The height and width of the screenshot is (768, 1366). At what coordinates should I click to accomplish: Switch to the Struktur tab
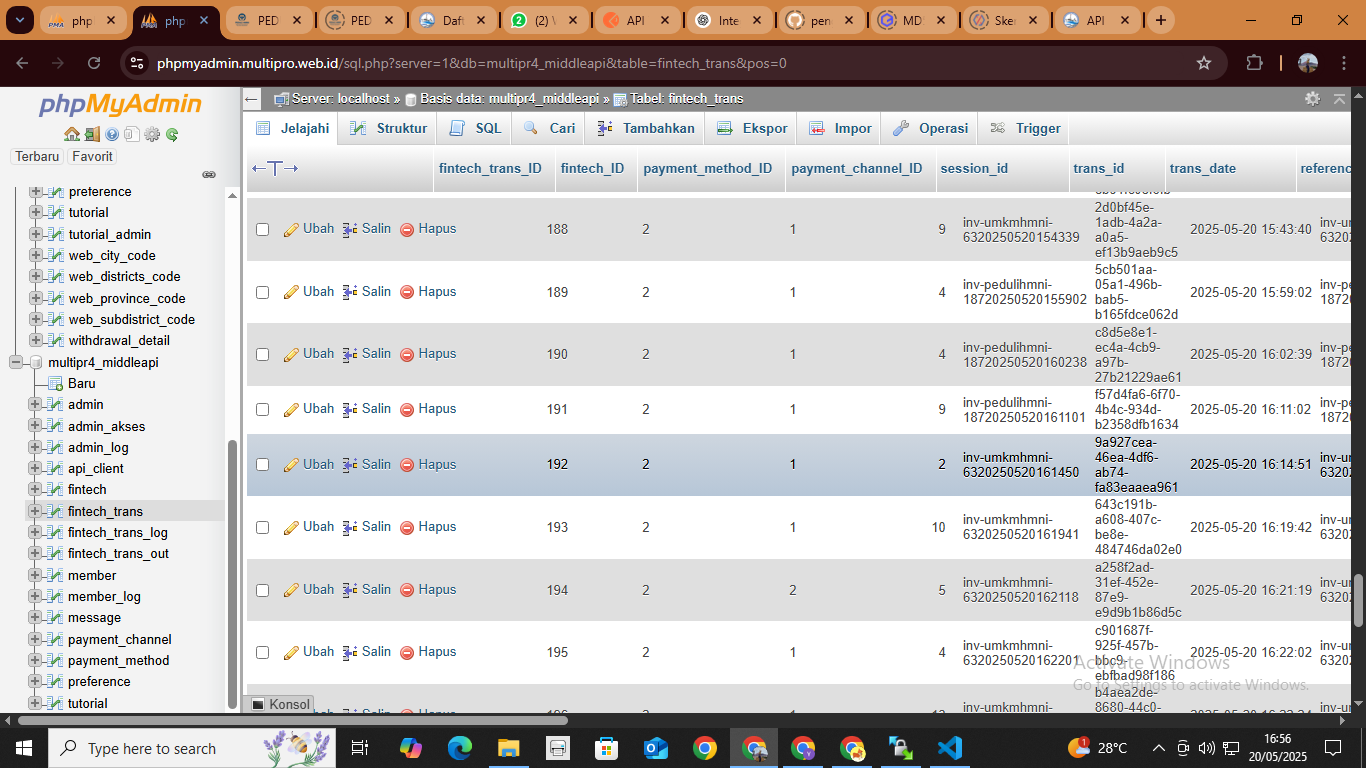pos(389,128)
